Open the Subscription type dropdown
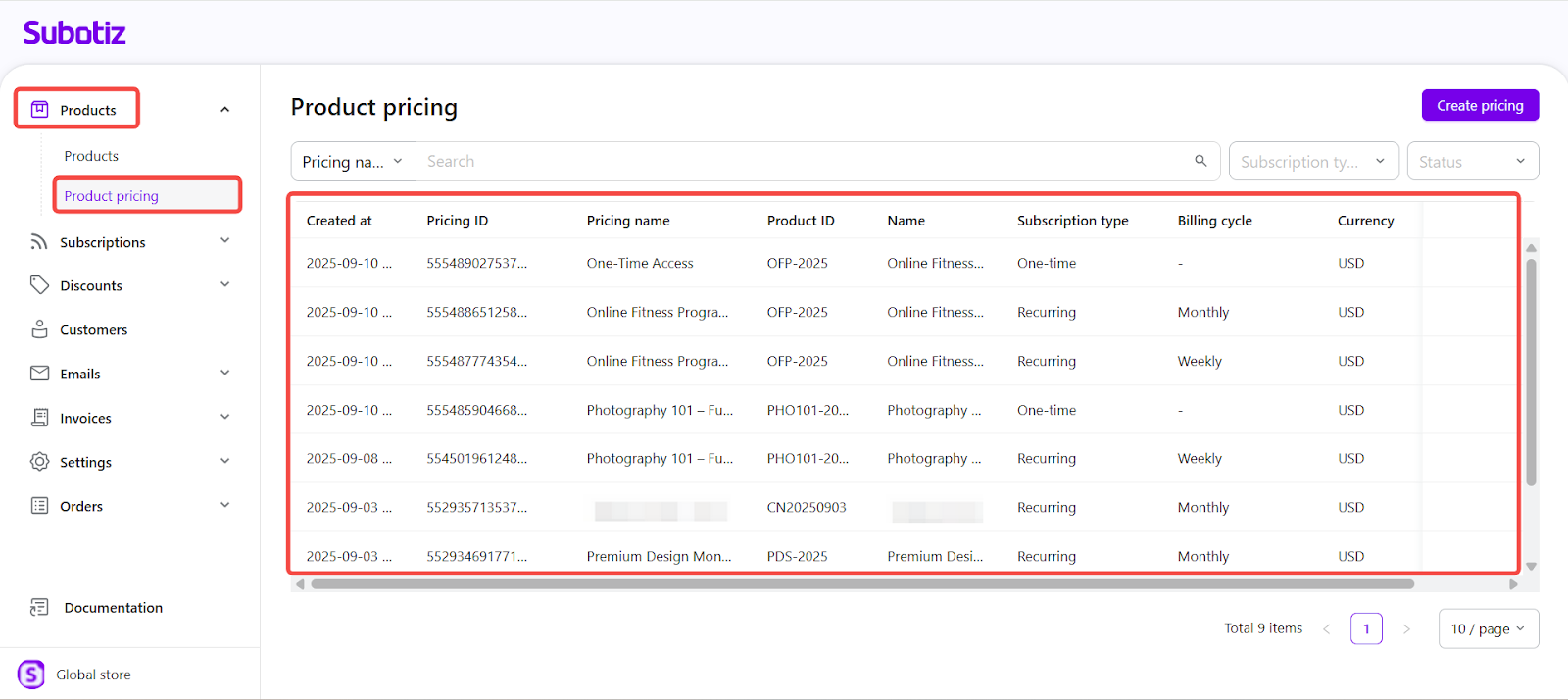The height and width of the screenshot is (700, 1568). tap(1313, 162)
